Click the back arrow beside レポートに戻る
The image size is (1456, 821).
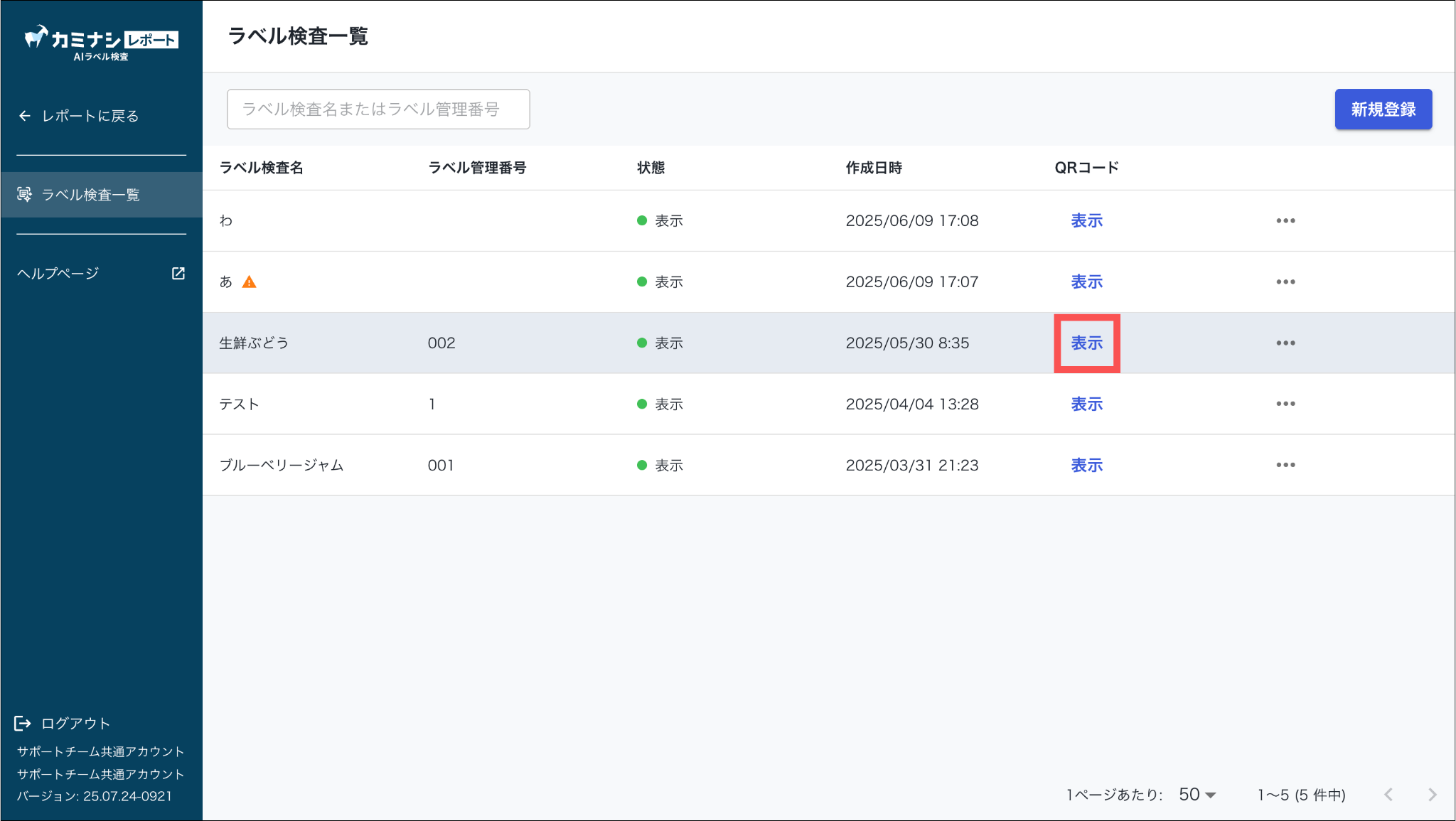(25, 116)
